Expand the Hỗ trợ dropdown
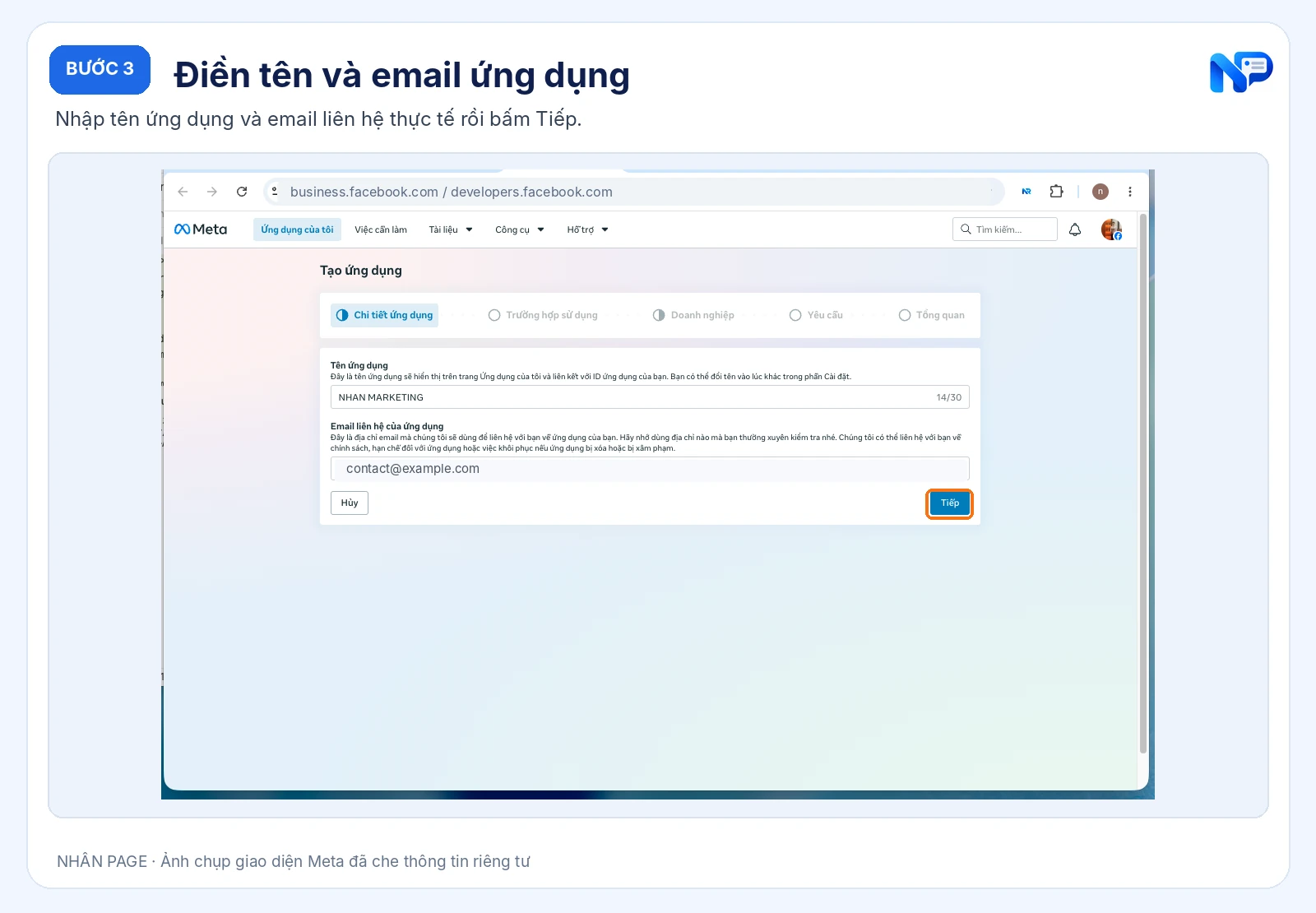The image size is (1316, 913). 587,229
